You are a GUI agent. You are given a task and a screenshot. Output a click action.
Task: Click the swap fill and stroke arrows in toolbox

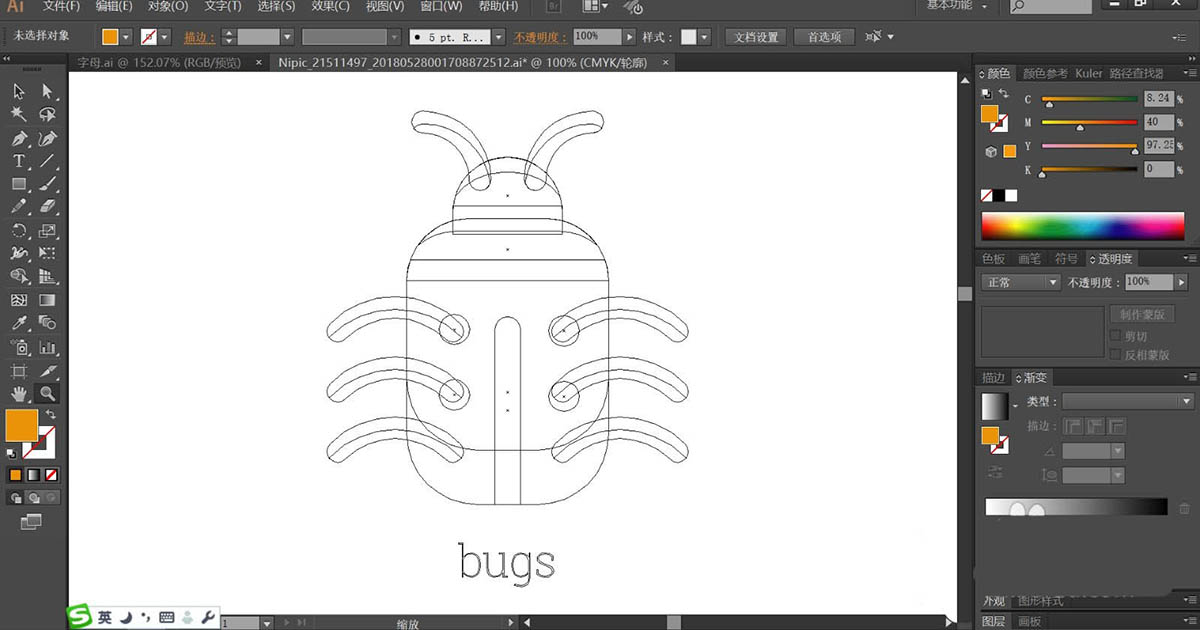click(x=51, y=413)
